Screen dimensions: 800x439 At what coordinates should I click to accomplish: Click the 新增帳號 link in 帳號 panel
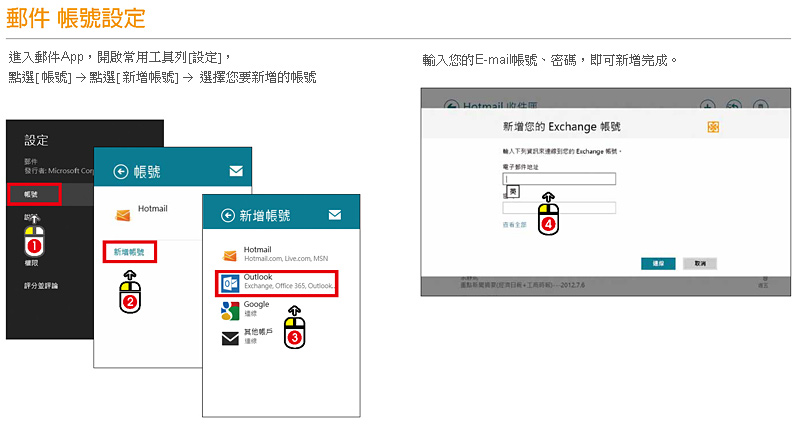pyautogui.click(x=129, y=252)
